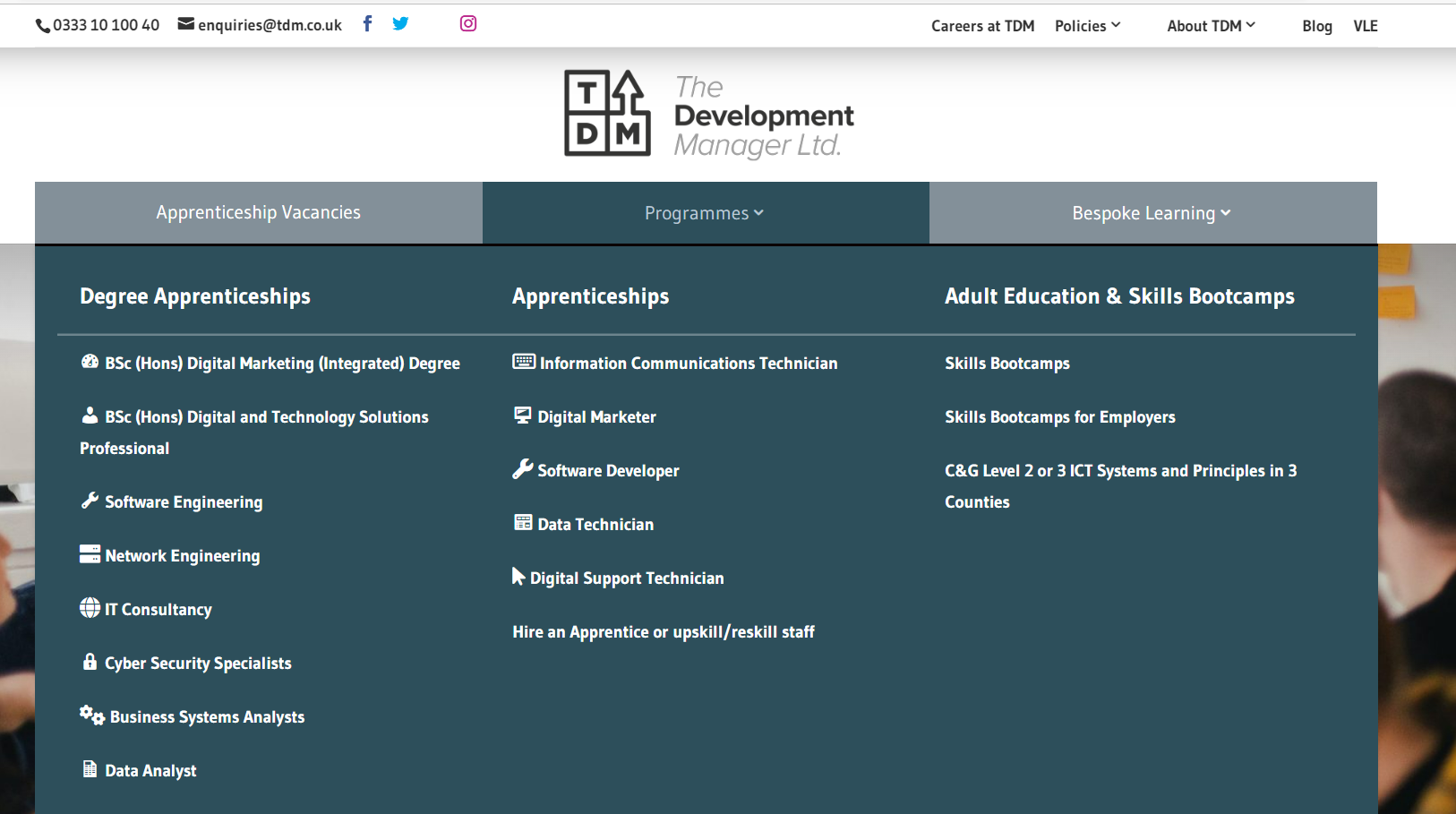Screen dimensions: 1456x814
Task: Open the IT Consultancy programme link
Action: (158, 609)
